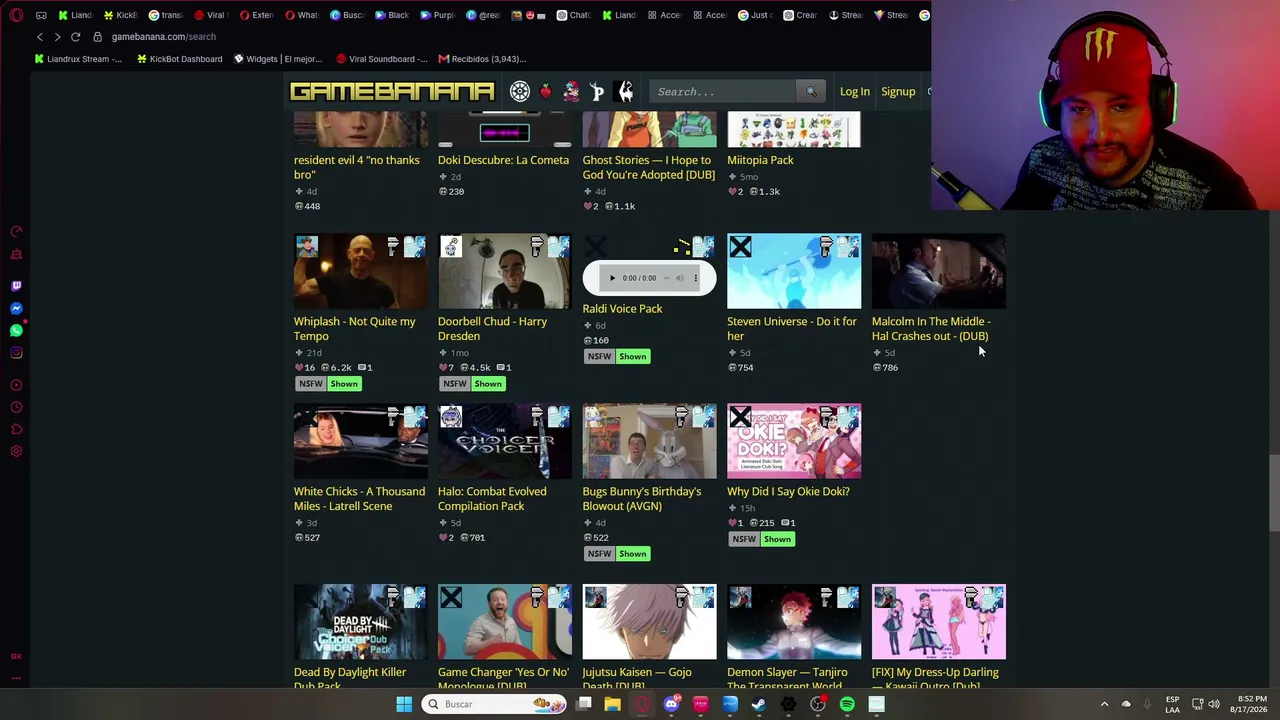Open White Chicks - A Thousand Miles link
Viewport: 1280px width, 720px height.
click(x=359, y=499)
